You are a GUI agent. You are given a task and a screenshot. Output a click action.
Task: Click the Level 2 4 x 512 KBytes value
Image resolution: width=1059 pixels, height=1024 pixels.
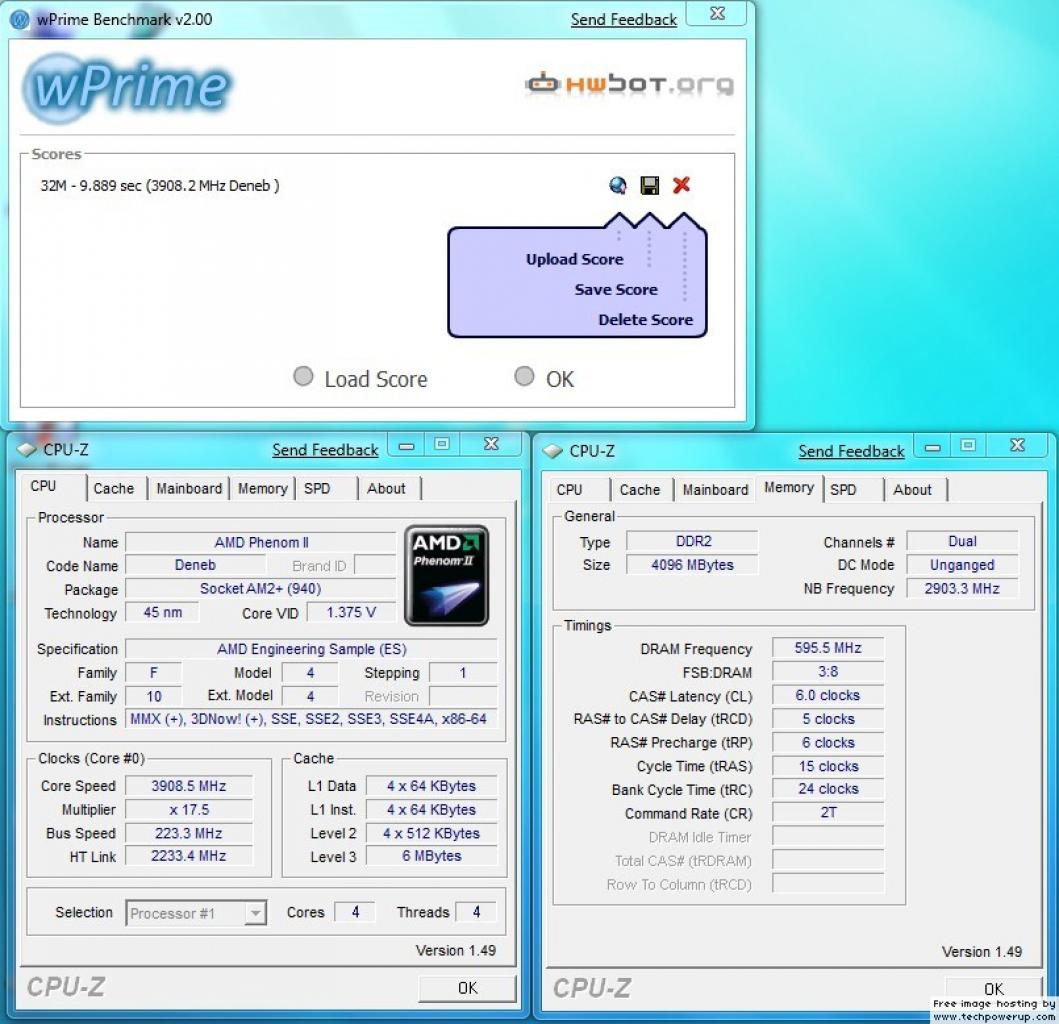tap(432, 834)
